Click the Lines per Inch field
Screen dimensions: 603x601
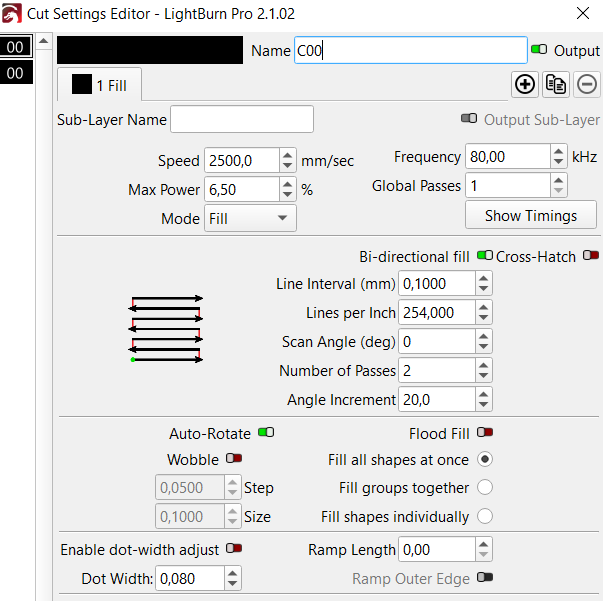click(437, 312)
